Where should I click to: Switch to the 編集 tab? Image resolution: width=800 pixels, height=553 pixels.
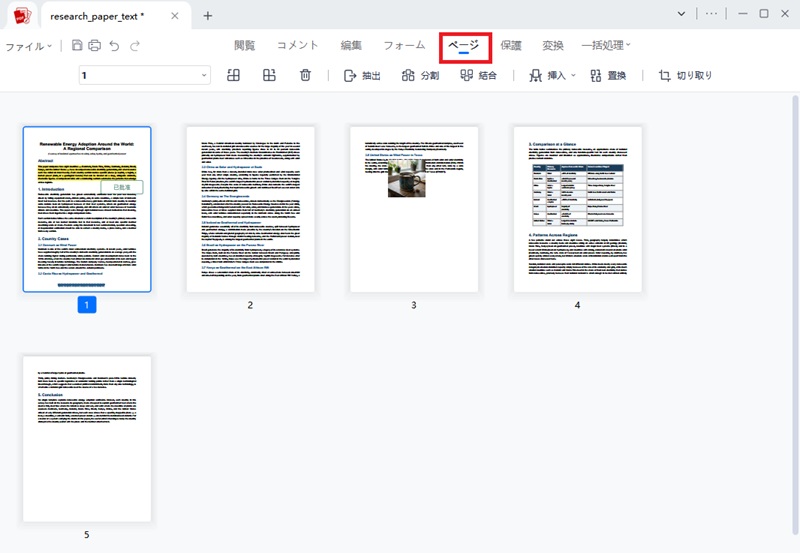pos(351,45)
